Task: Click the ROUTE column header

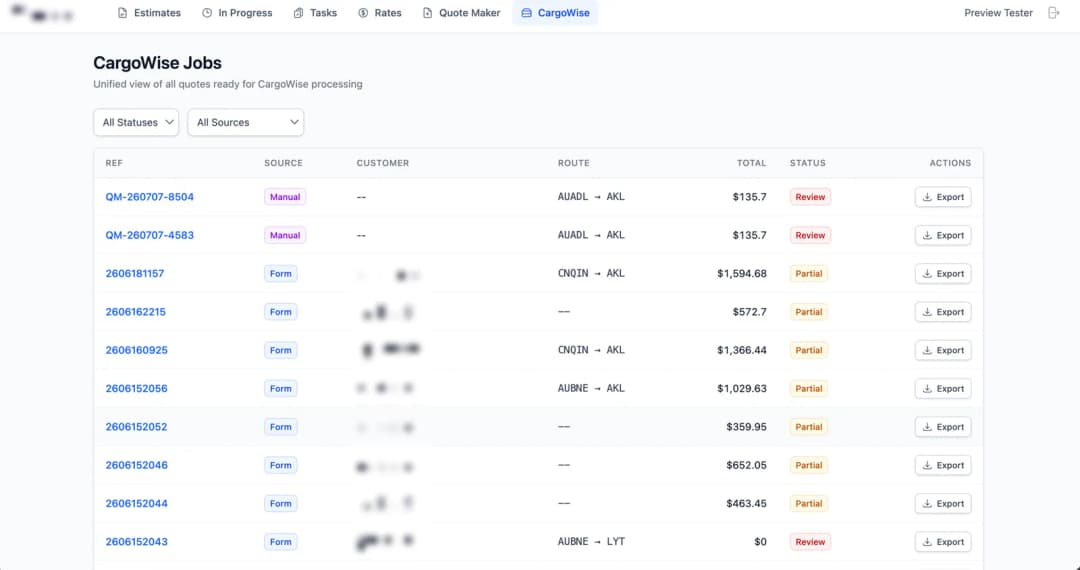Action: (x=574, y=163)
